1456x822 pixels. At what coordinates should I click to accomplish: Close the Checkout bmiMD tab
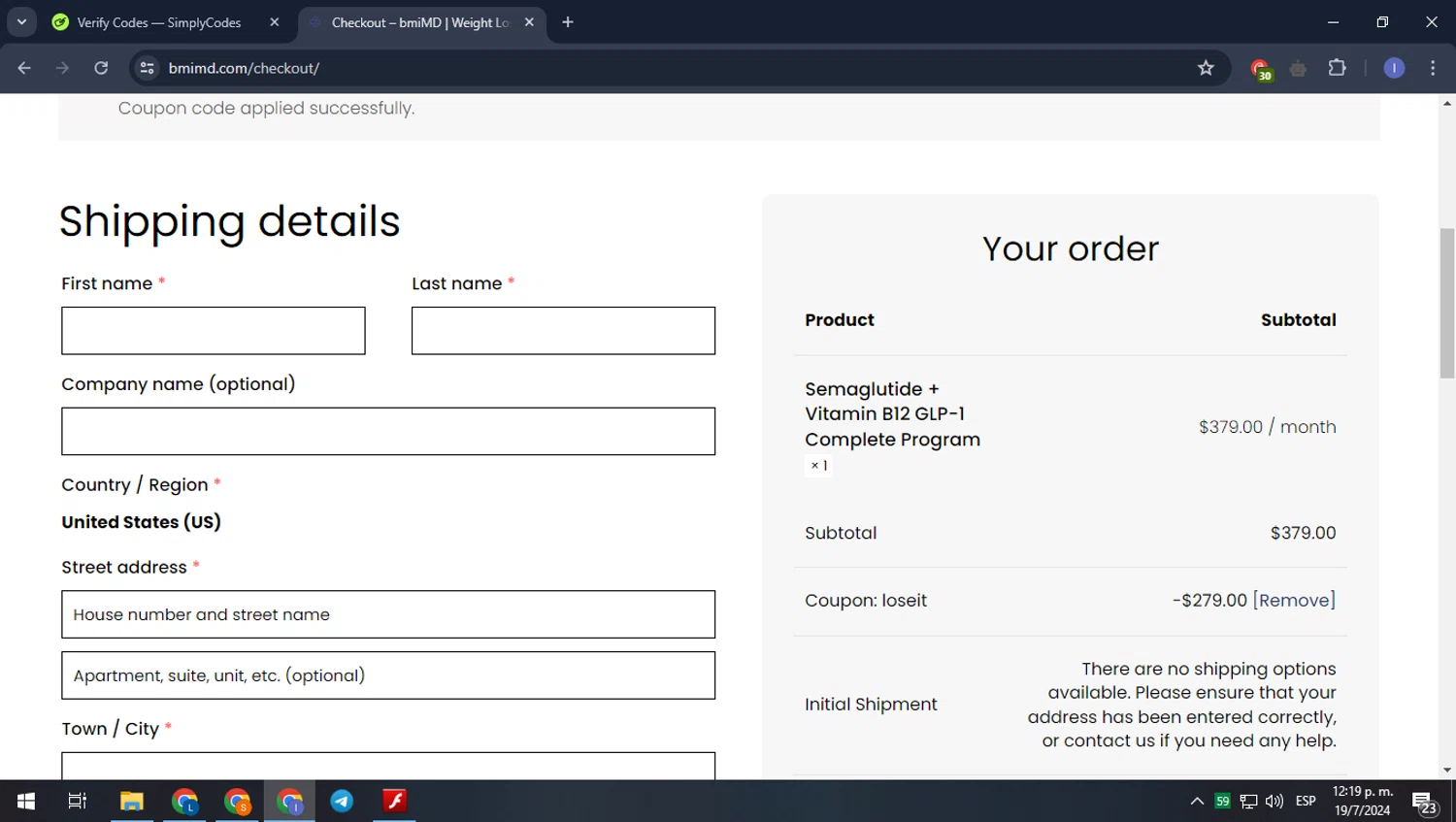pos(529,21)
